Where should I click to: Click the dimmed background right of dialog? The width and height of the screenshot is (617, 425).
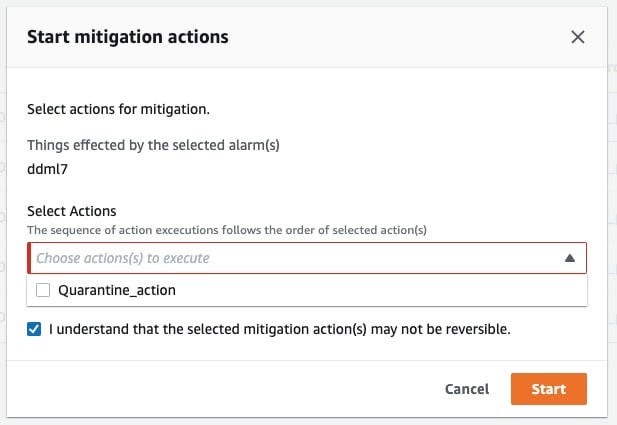(611, 200)
